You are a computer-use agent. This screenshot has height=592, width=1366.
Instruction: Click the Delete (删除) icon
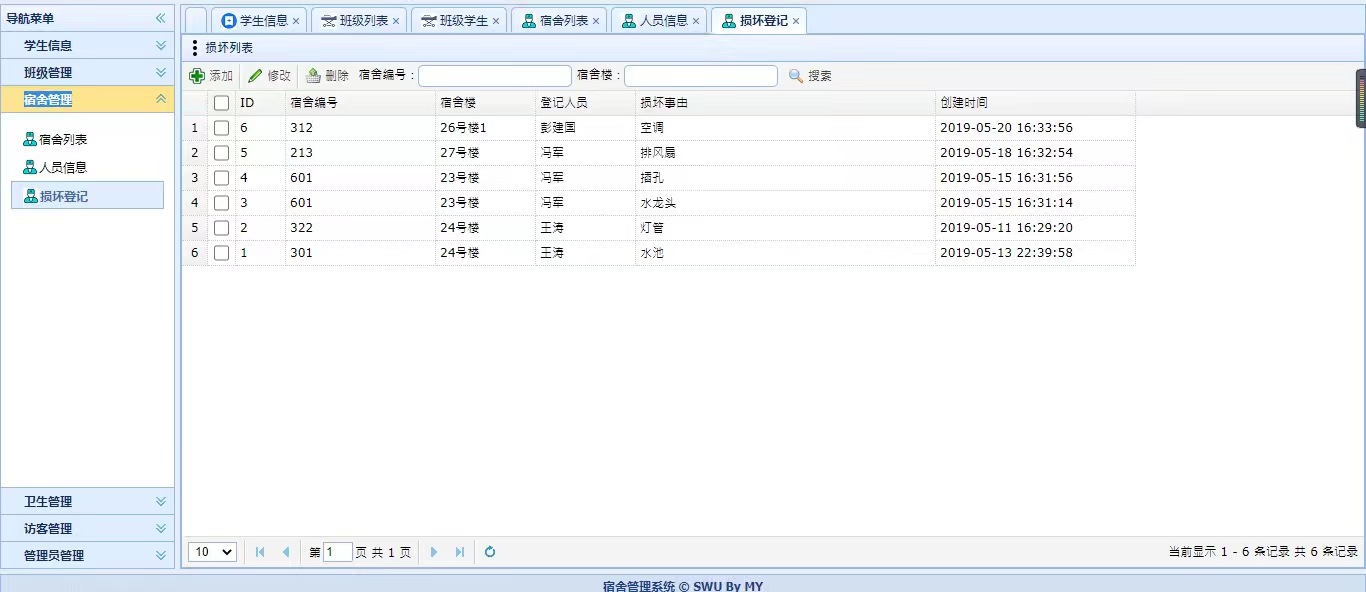pos(313,76)
